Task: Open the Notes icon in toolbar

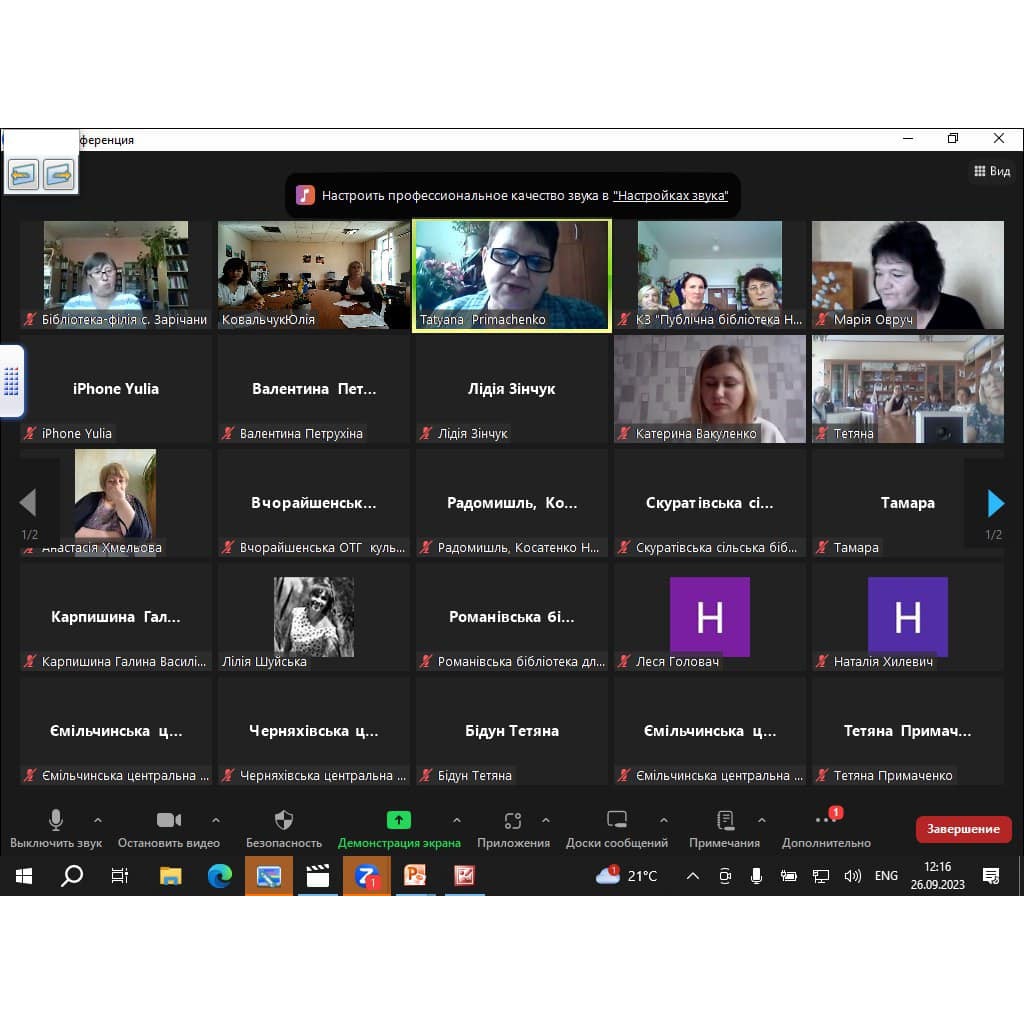Action: coord(725,821)
